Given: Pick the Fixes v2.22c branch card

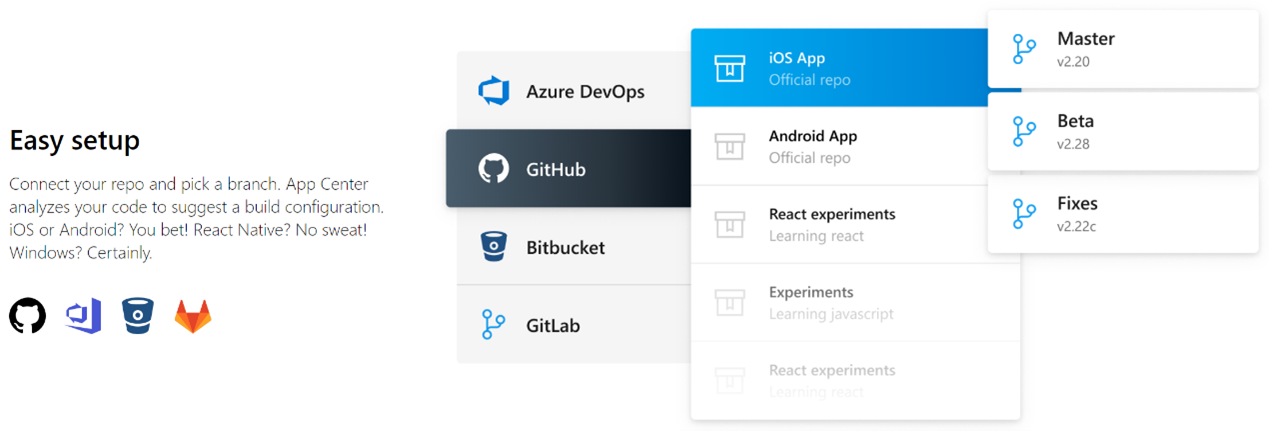Looking at the screenshot, I should 1123,213.
